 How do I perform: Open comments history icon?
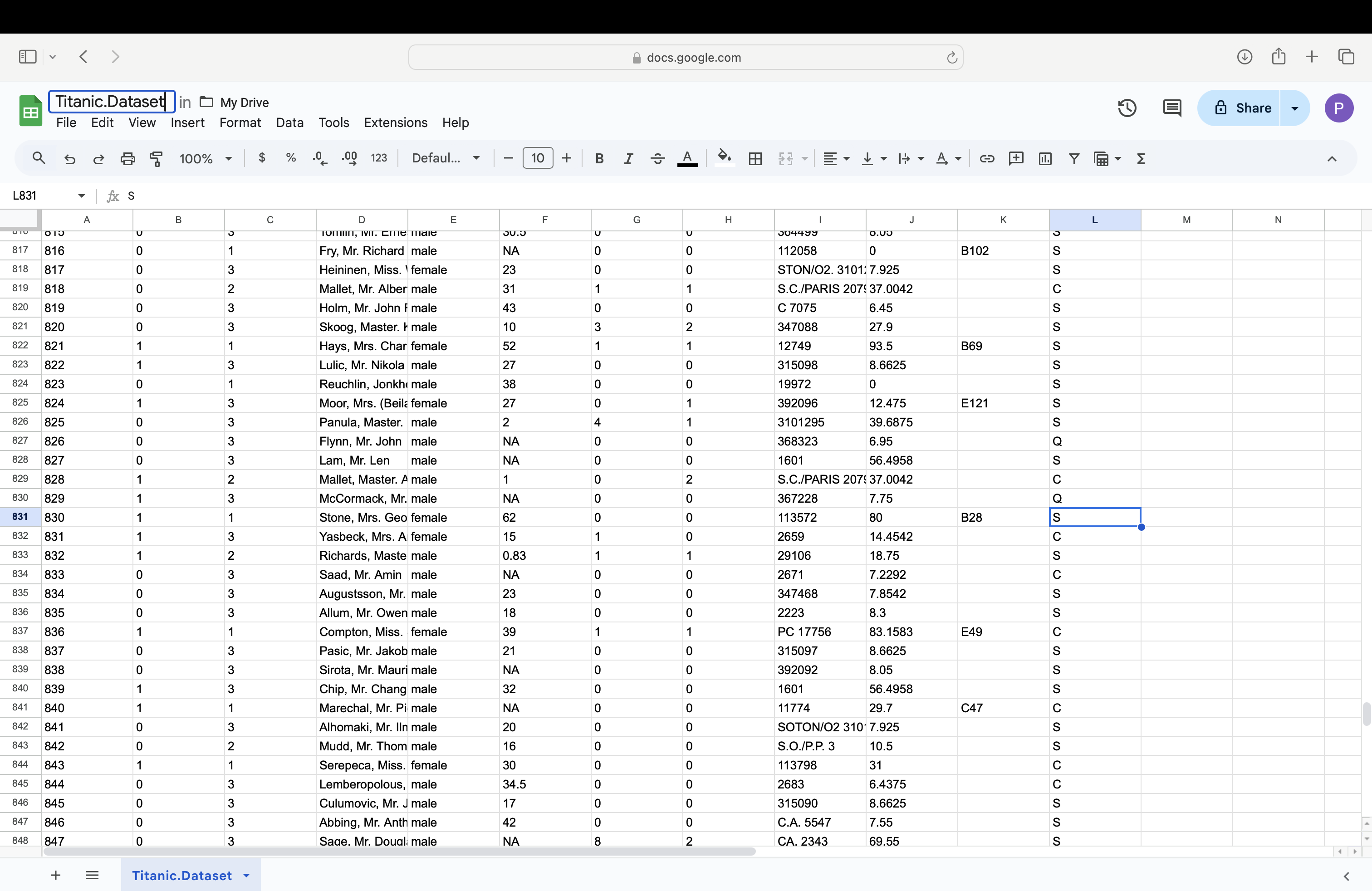(1172, 108)
